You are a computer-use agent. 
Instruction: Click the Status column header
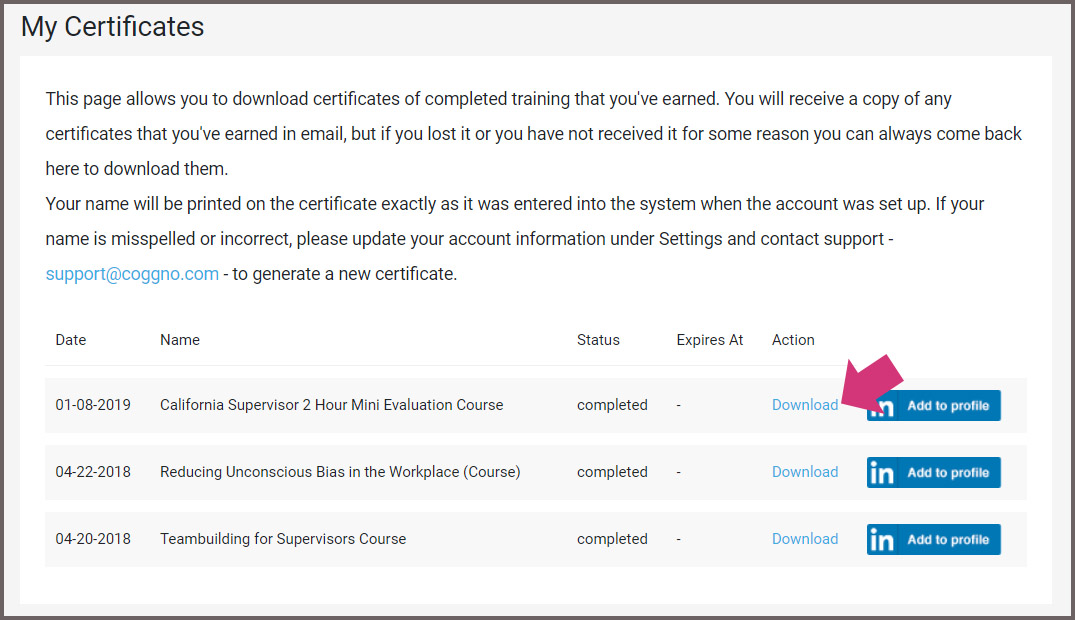point(598,340)
